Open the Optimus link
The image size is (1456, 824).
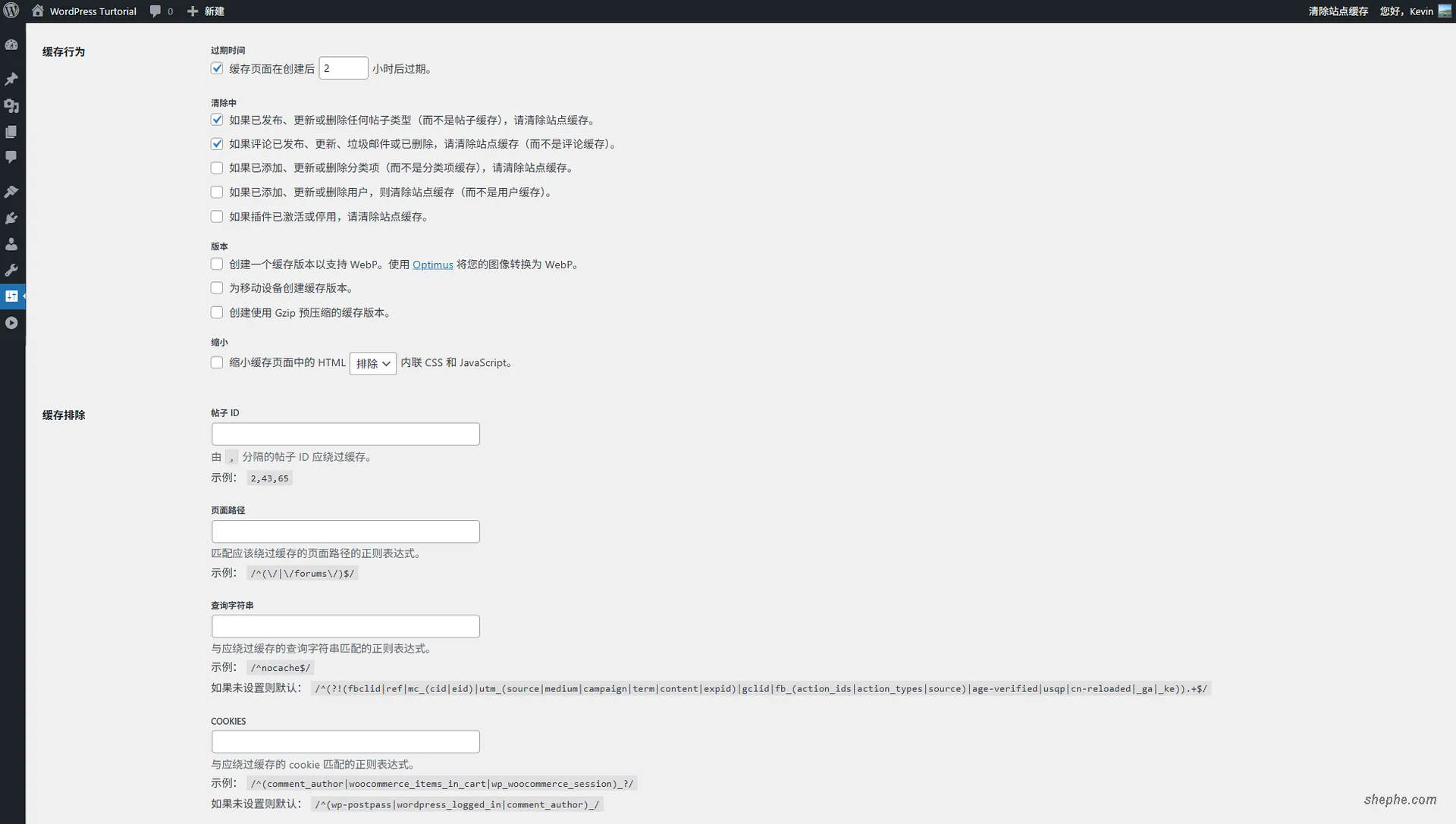coord(432,265)
